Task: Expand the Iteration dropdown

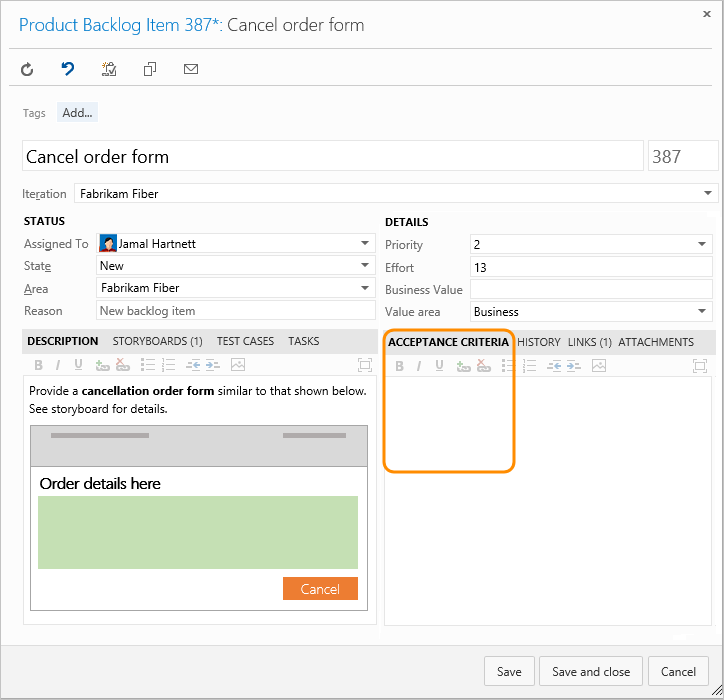Action: point(708,193)
